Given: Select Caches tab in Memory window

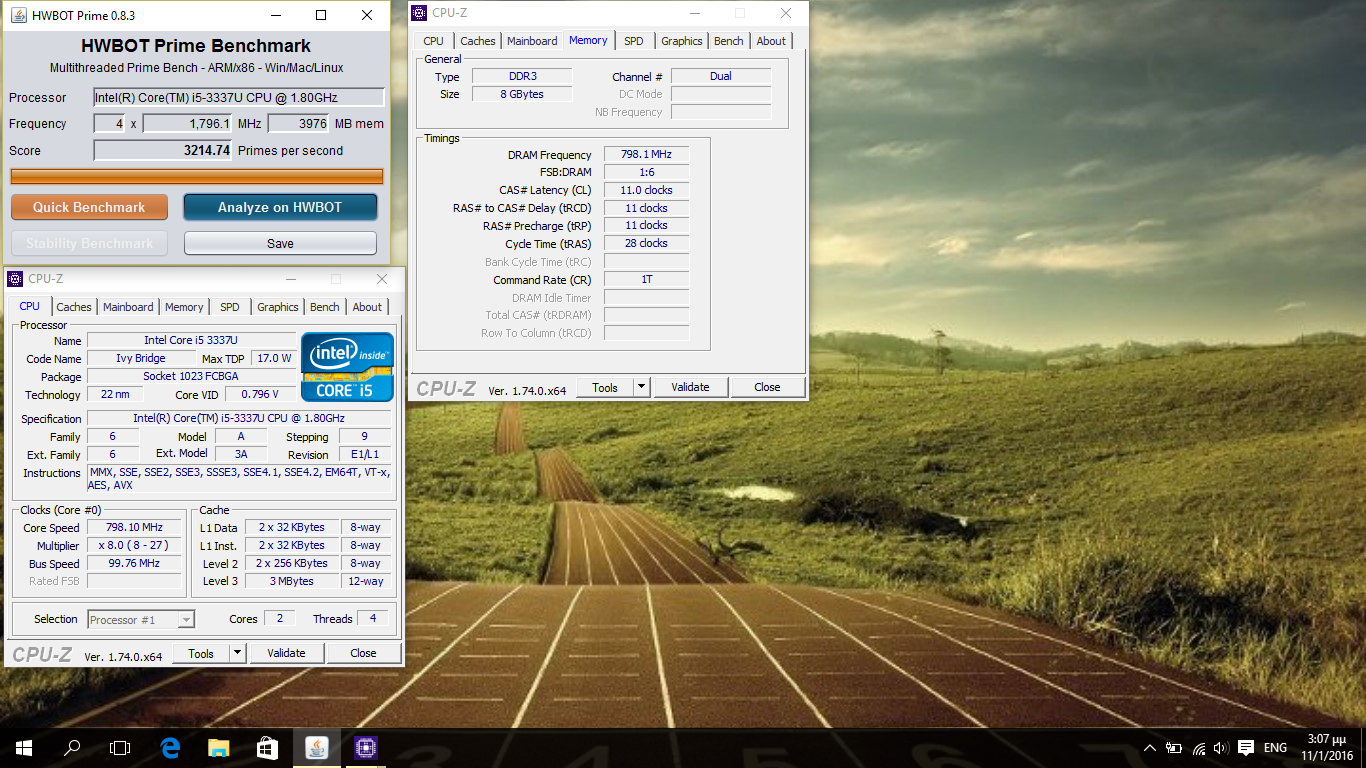Looking at the screenshot, I should (x=478, y=41).
